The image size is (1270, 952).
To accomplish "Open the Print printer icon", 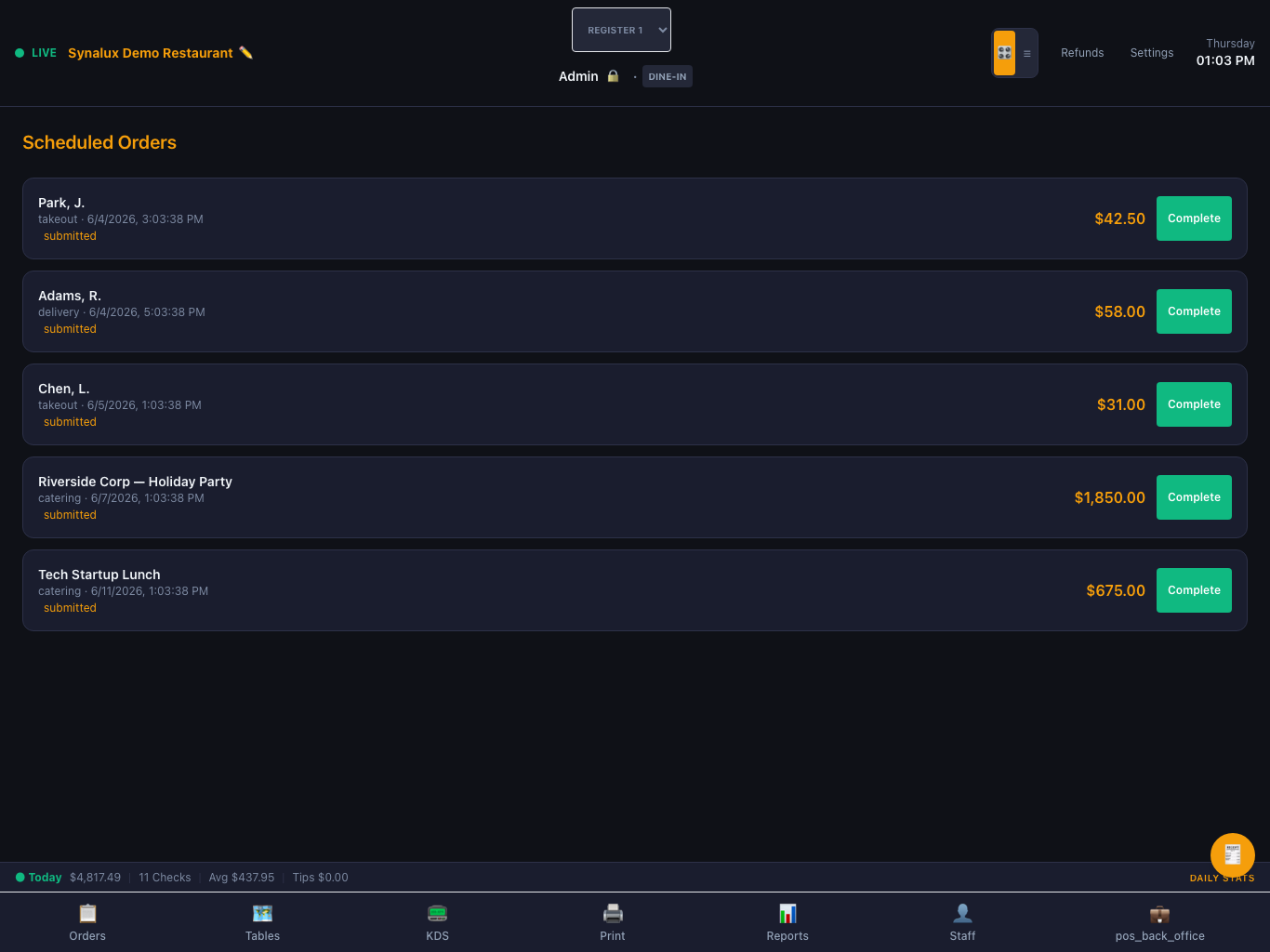I will coord(613,913).
